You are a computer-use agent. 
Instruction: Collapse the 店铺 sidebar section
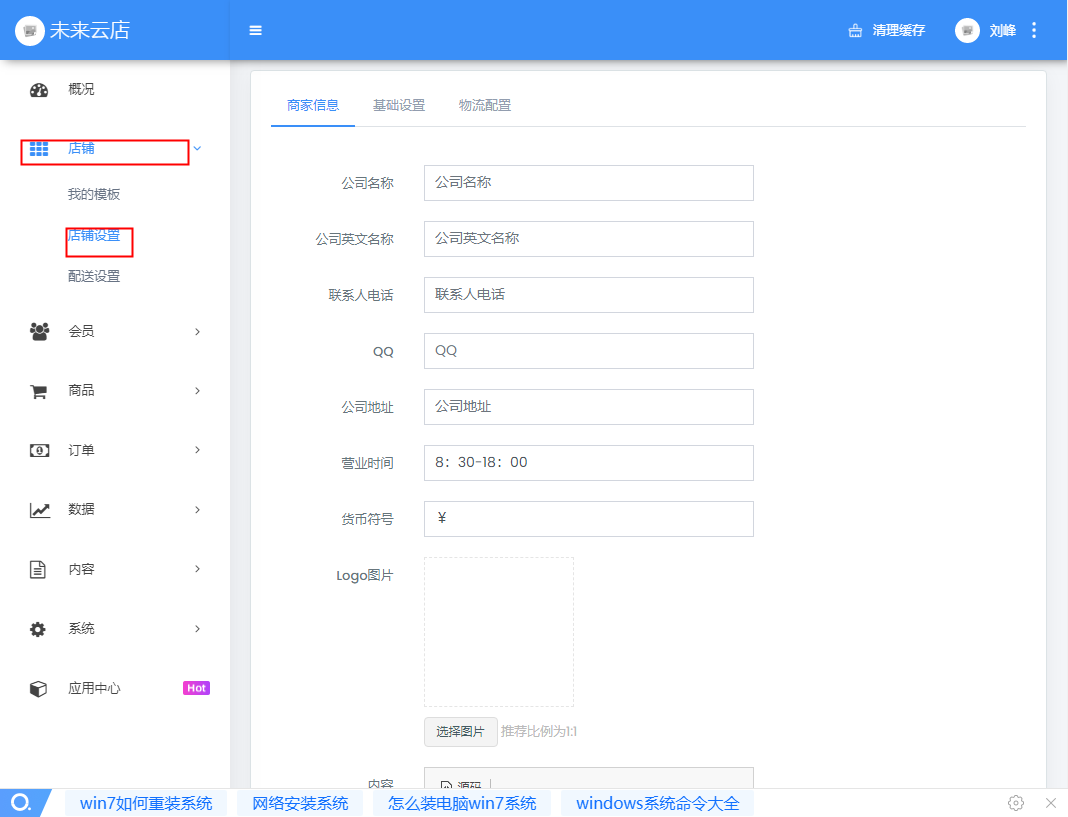(x=197, y=149)
